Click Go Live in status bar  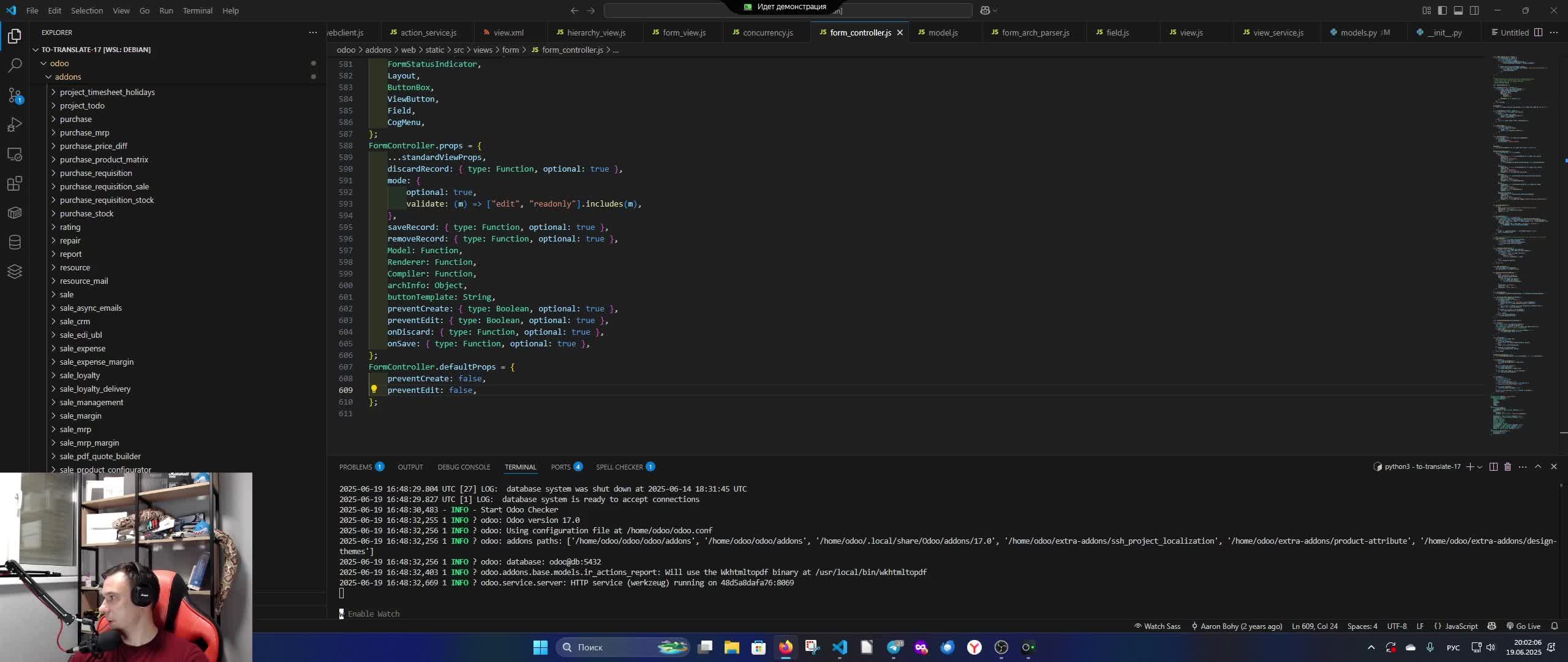pos(1523,626)
